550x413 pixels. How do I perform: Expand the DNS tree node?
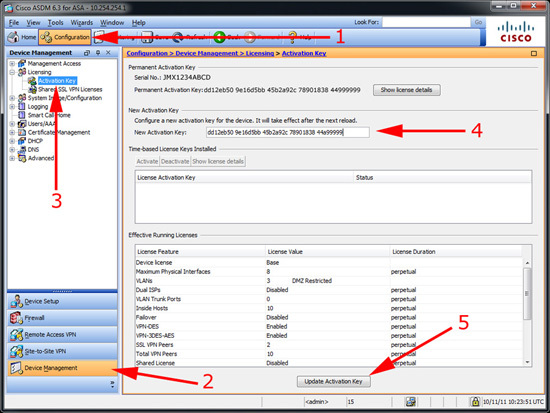[x=12, y=149]
